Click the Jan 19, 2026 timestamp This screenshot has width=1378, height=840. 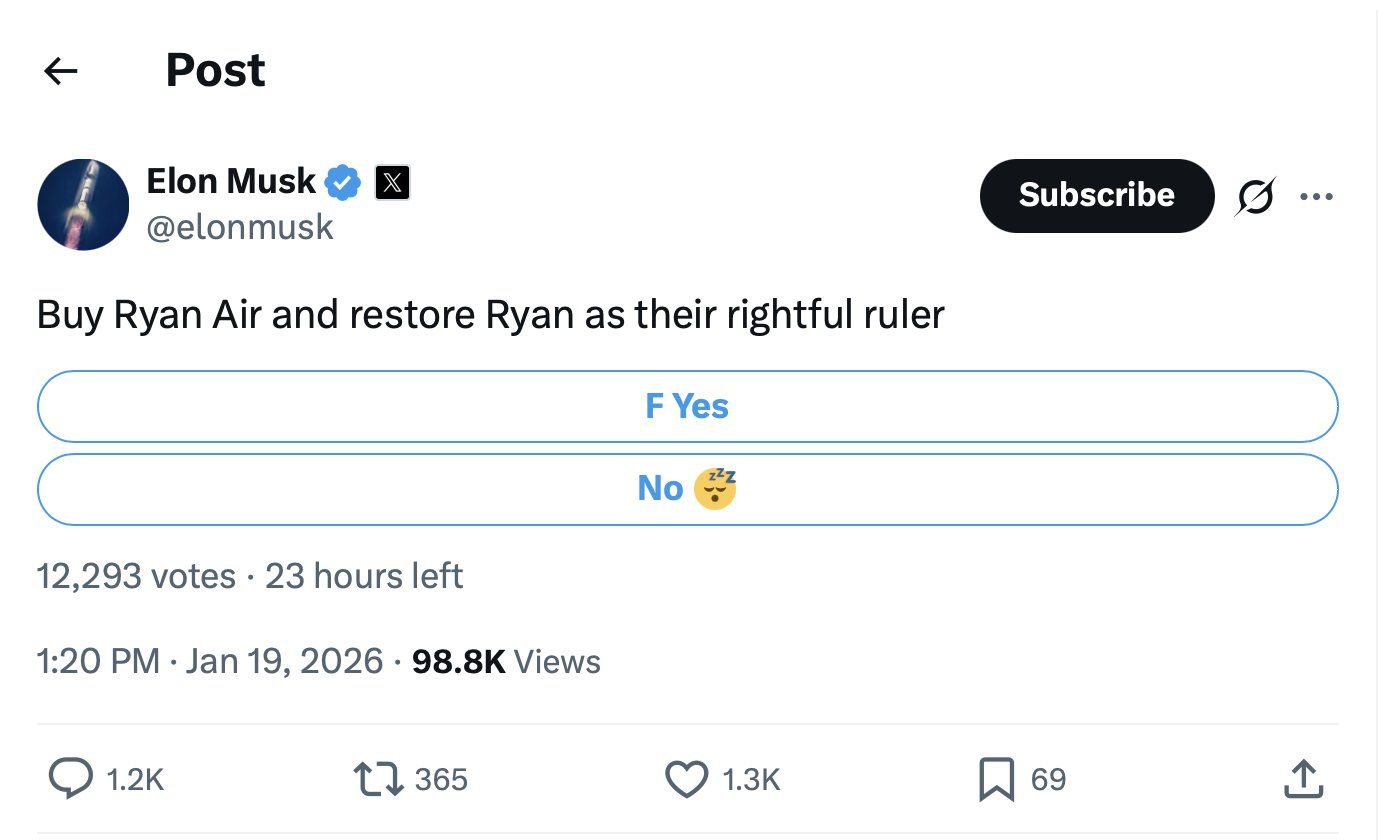(284, 661)
